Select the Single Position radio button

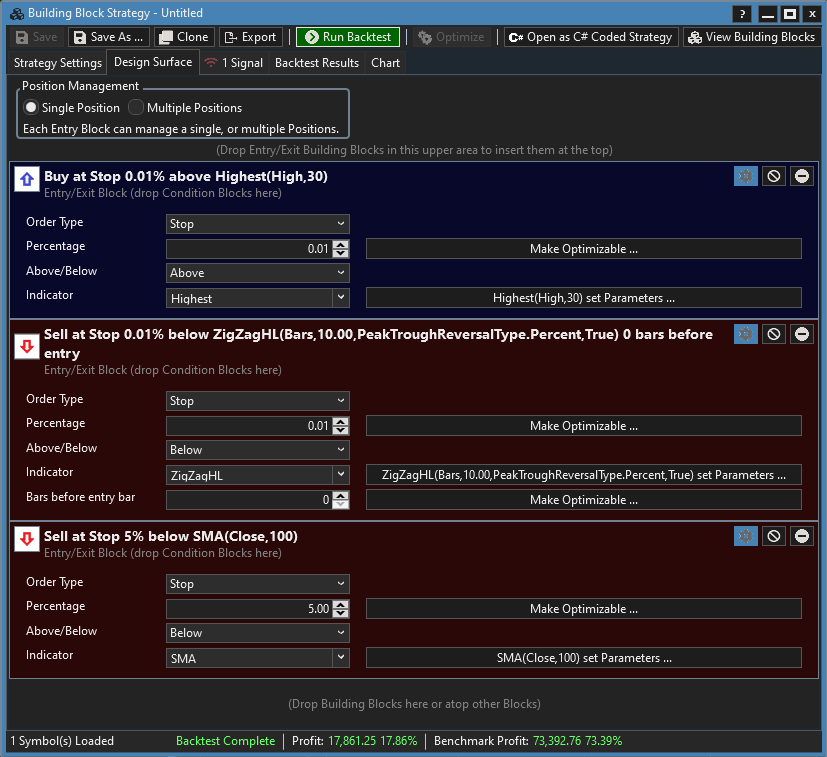click(32, 108)
